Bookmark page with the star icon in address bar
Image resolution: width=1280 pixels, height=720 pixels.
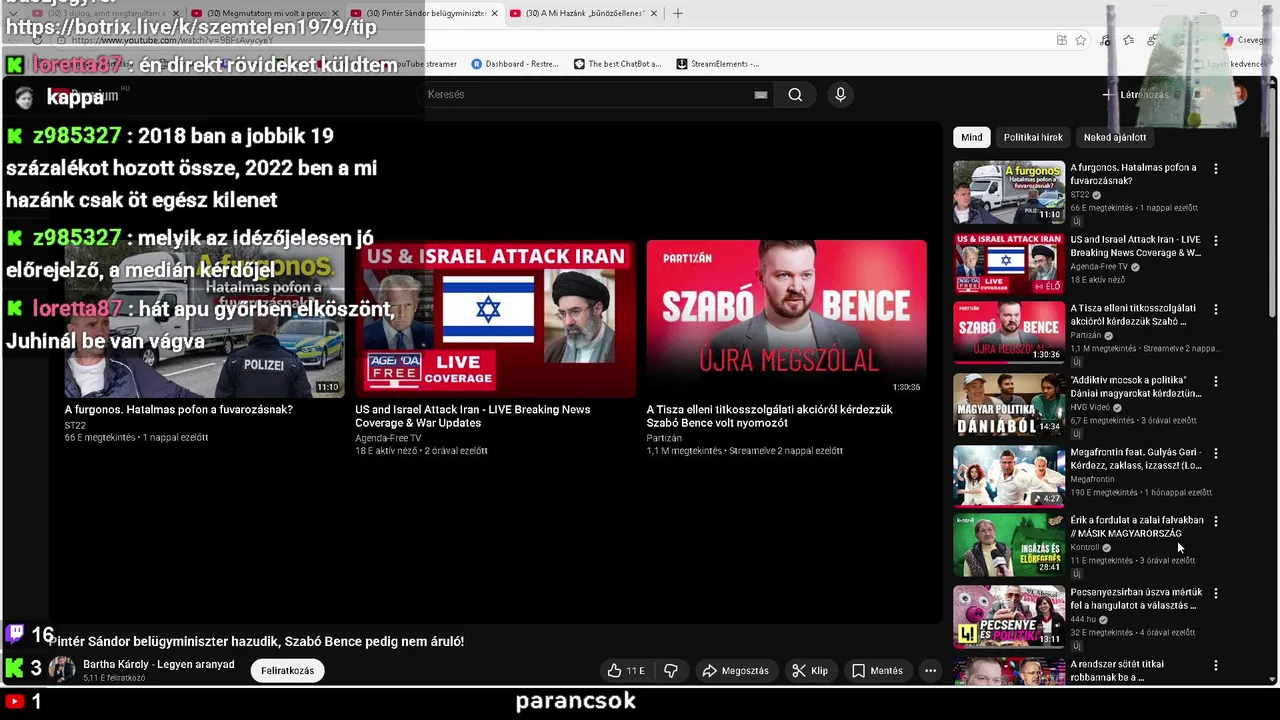coord(1081,40)
